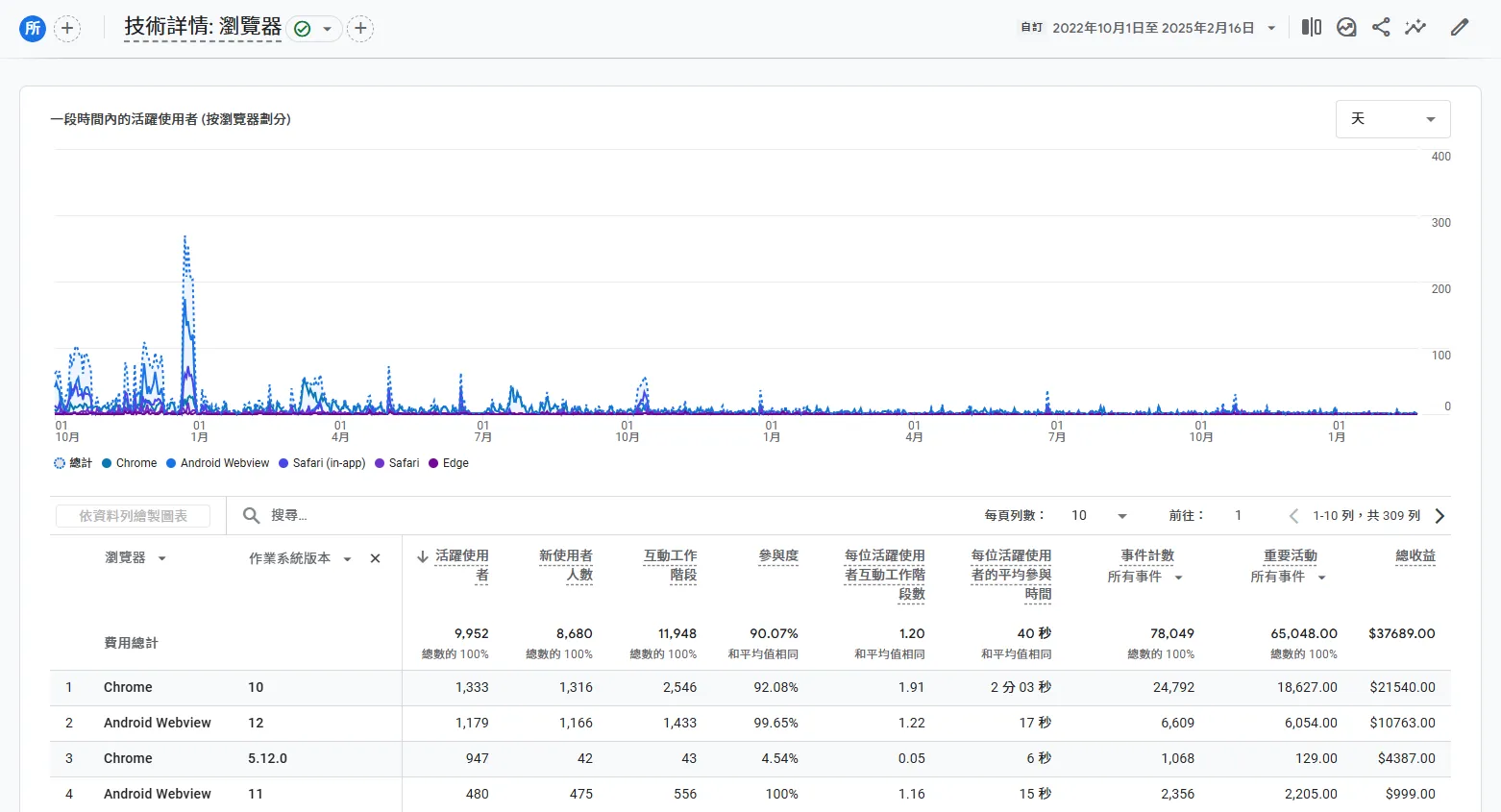The image size is (1501, 812).
Task: Open the 瀏覽器 dimension dropdown
Action: click(x=135, y=558)
